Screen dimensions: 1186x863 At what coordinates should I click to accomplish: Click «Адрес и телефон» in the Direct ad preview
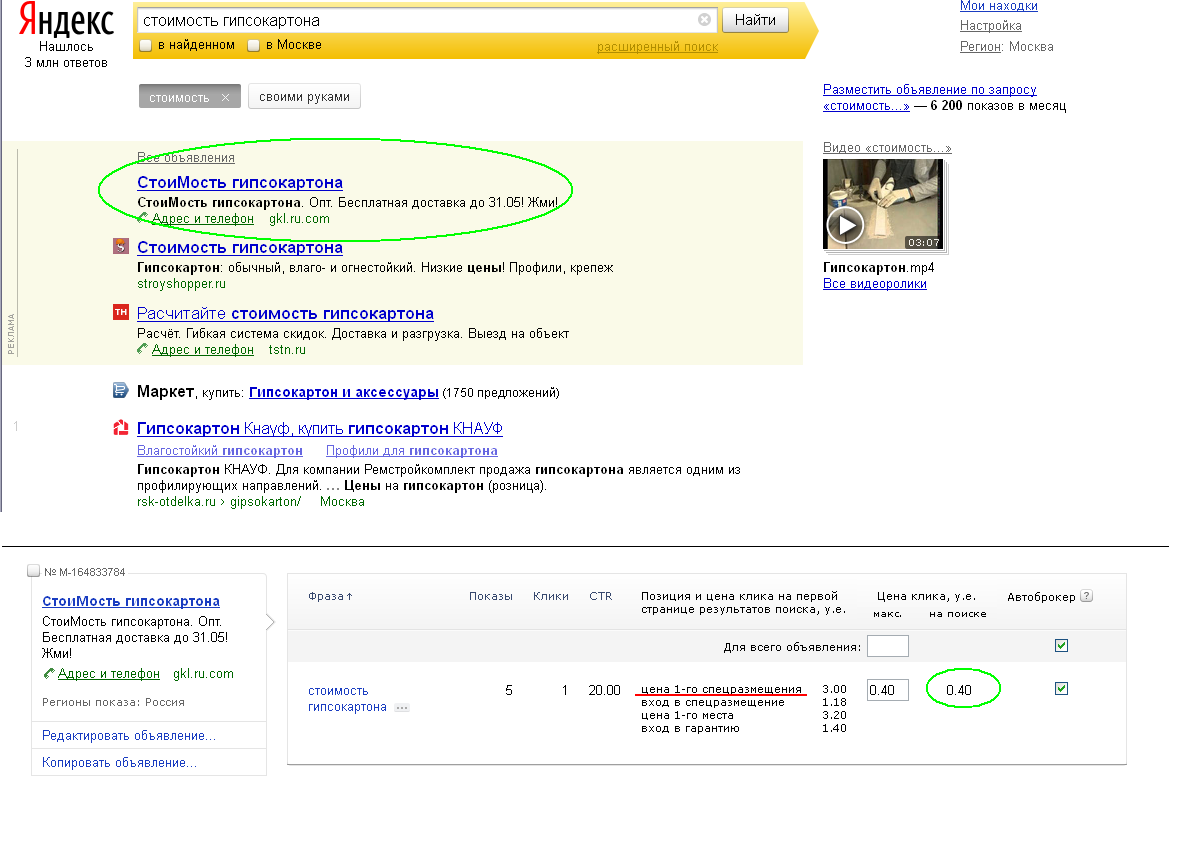coord(109,673)
